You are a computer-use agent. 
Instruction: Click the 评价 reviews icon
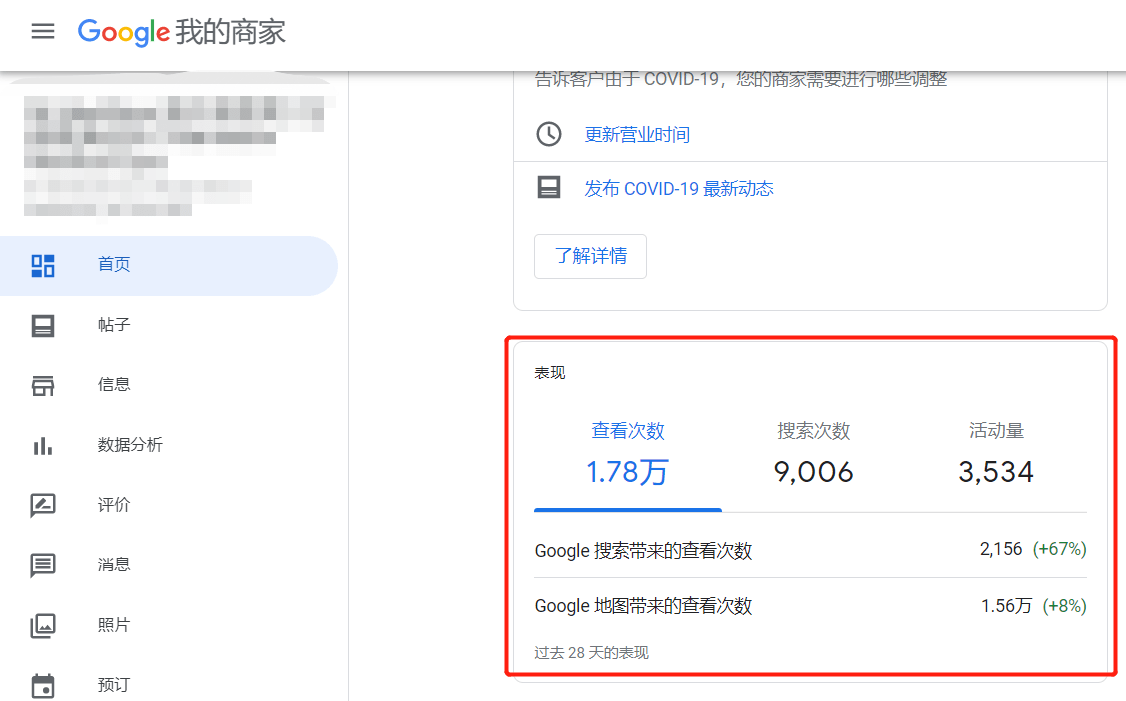pyautogui.click(x=43, y=506)
